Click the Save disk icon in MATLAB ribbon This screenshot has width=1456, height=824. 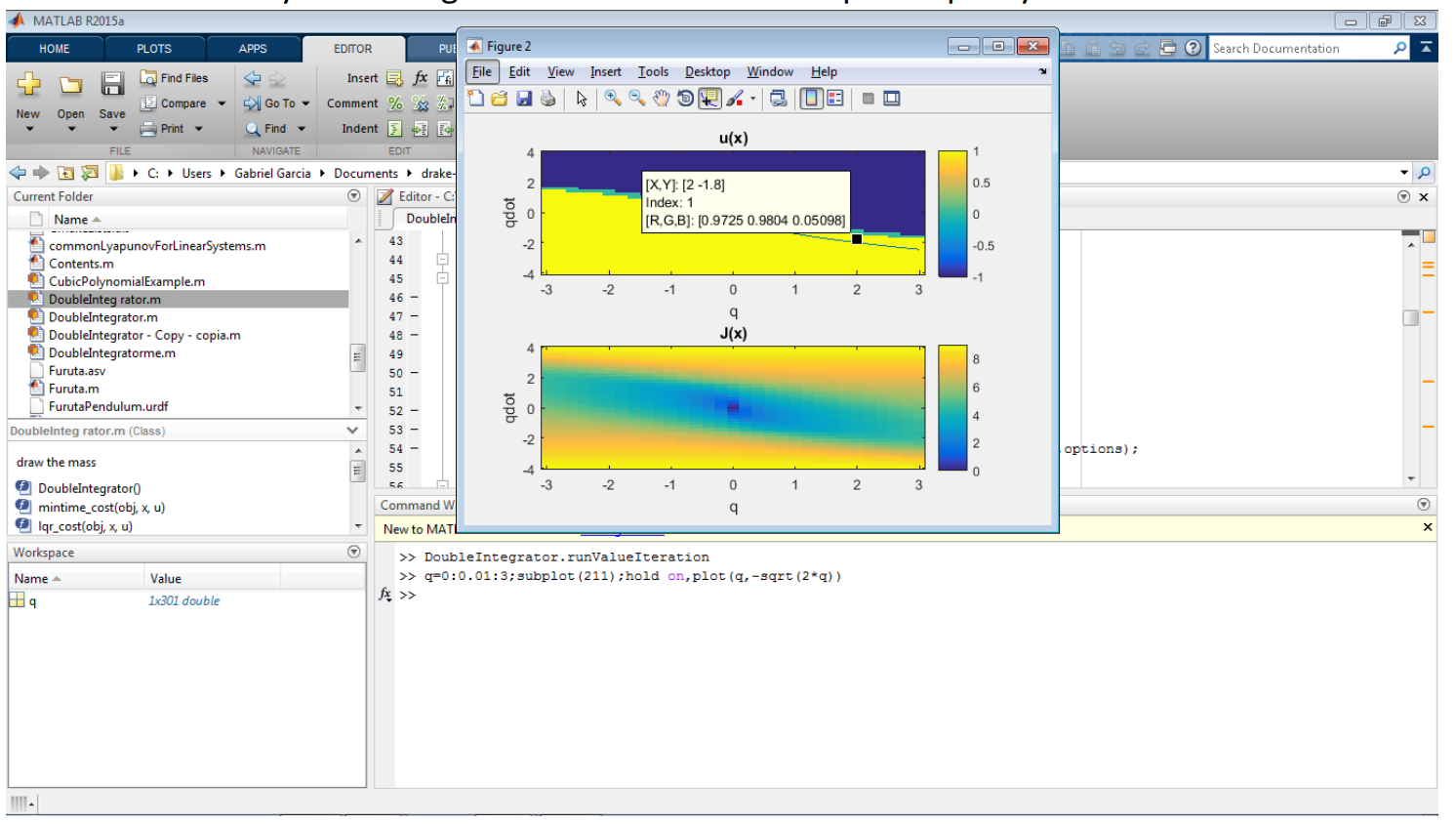[x=112, y=85]
